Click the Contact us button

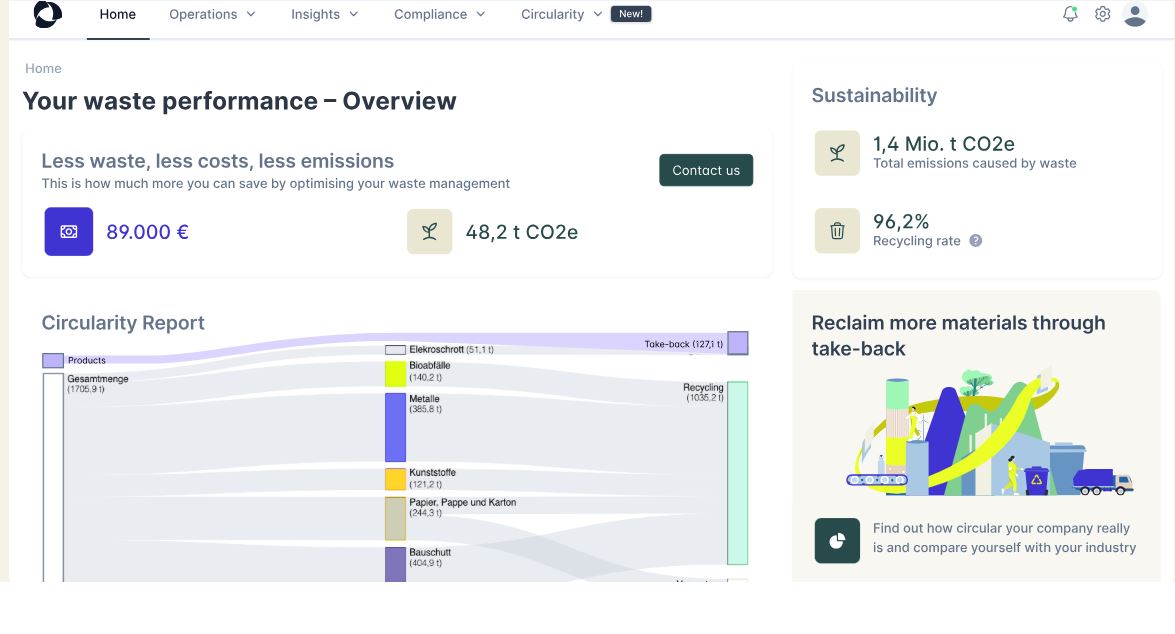706,170
